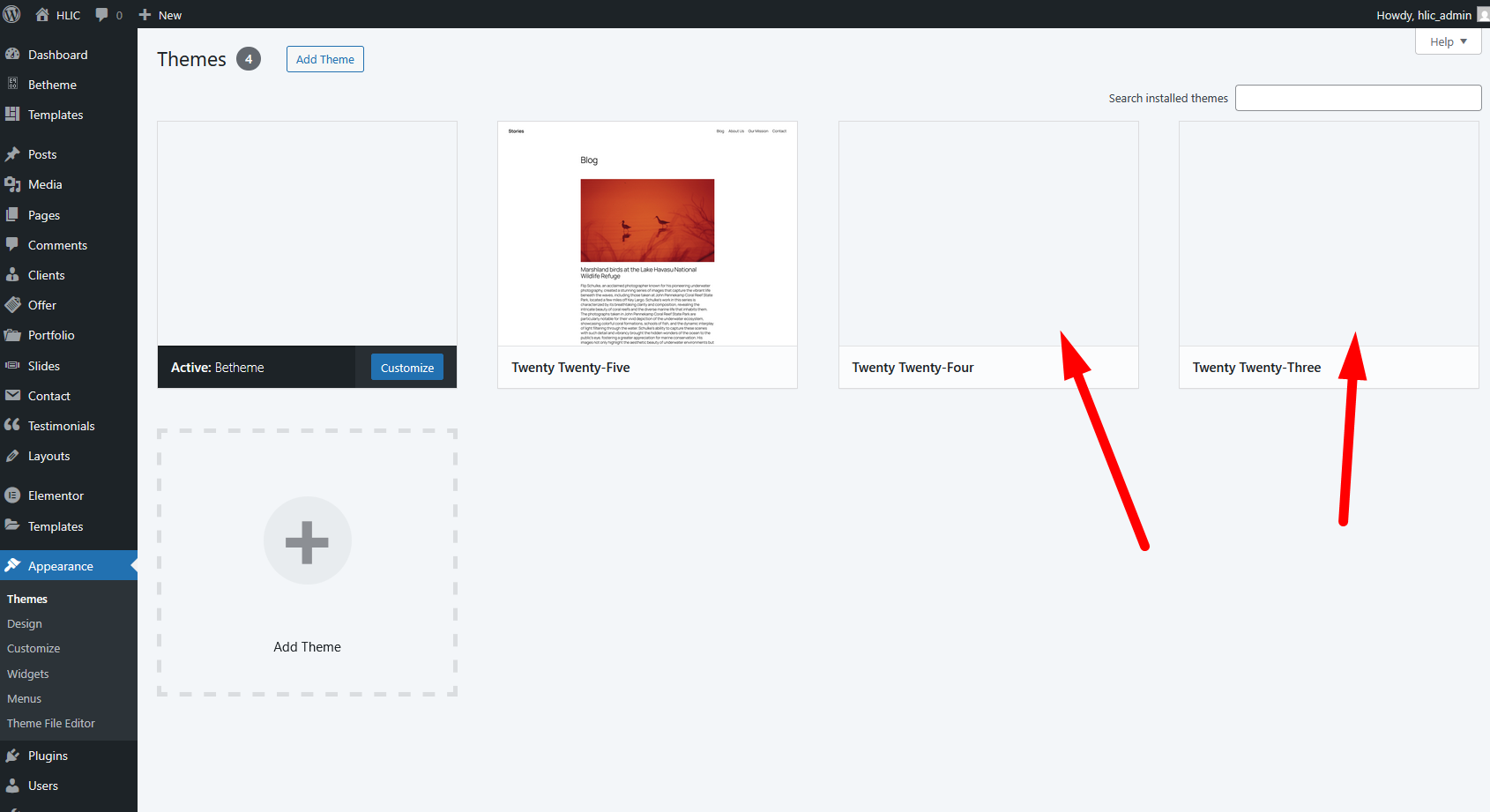Expand the Help dropdown tab
Image resolution: width=1490 pixels, height=812 pixels.
(1448, 41)
